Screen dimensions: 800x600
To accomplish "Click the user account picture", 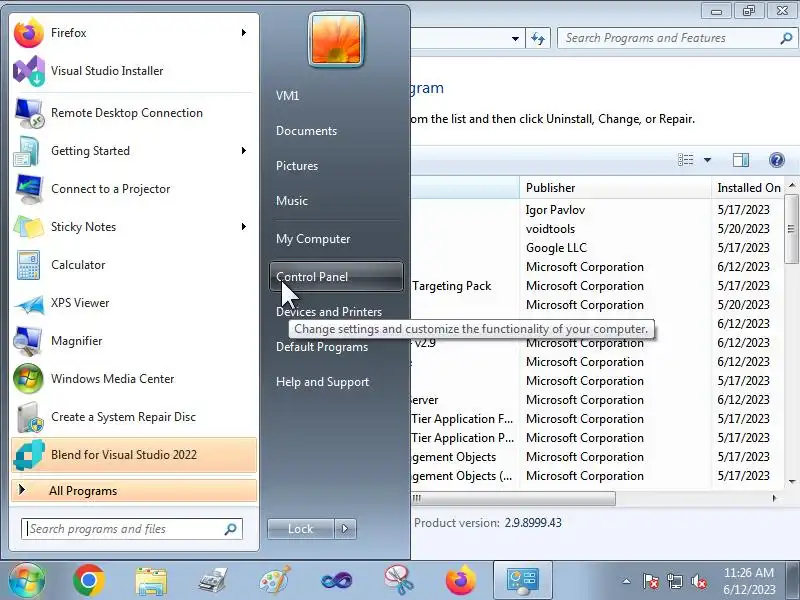I will point(336,40).
